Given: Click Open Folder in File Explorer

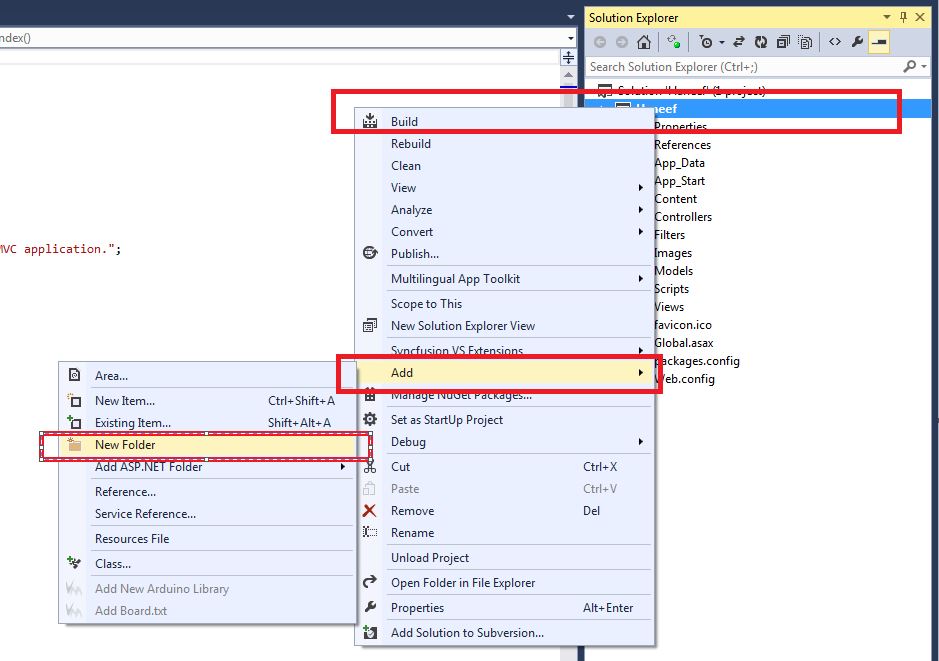Looking at the screenshot, I should [504, 583].
